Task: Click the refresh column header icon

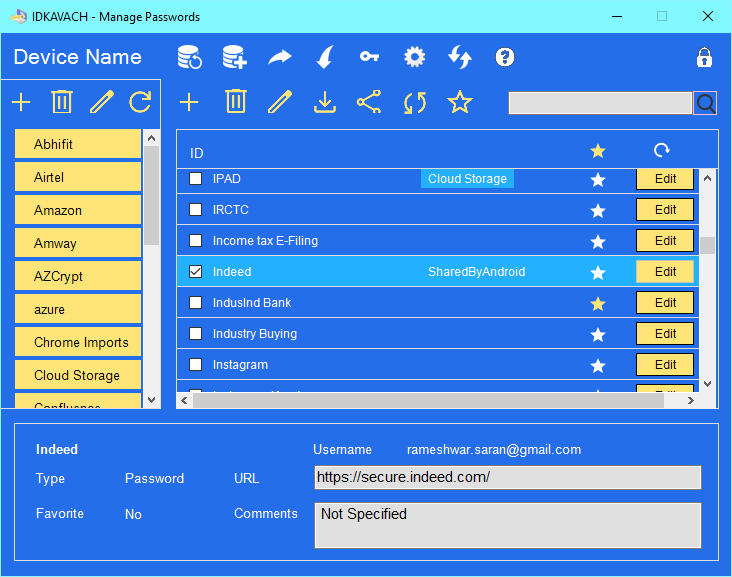Action: (x=662, y=150)
